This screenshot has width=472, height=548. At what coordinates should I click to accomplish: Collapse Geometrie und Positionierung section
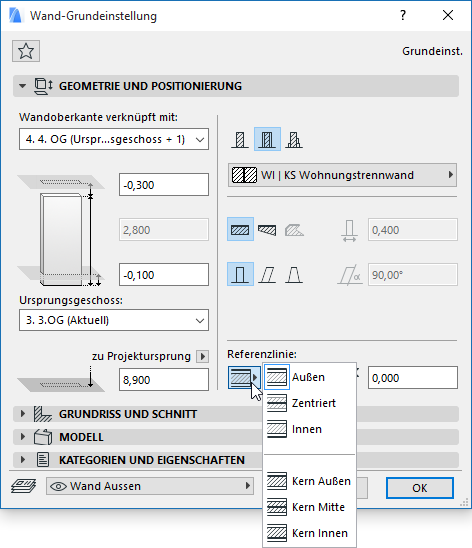click(23, 86)
